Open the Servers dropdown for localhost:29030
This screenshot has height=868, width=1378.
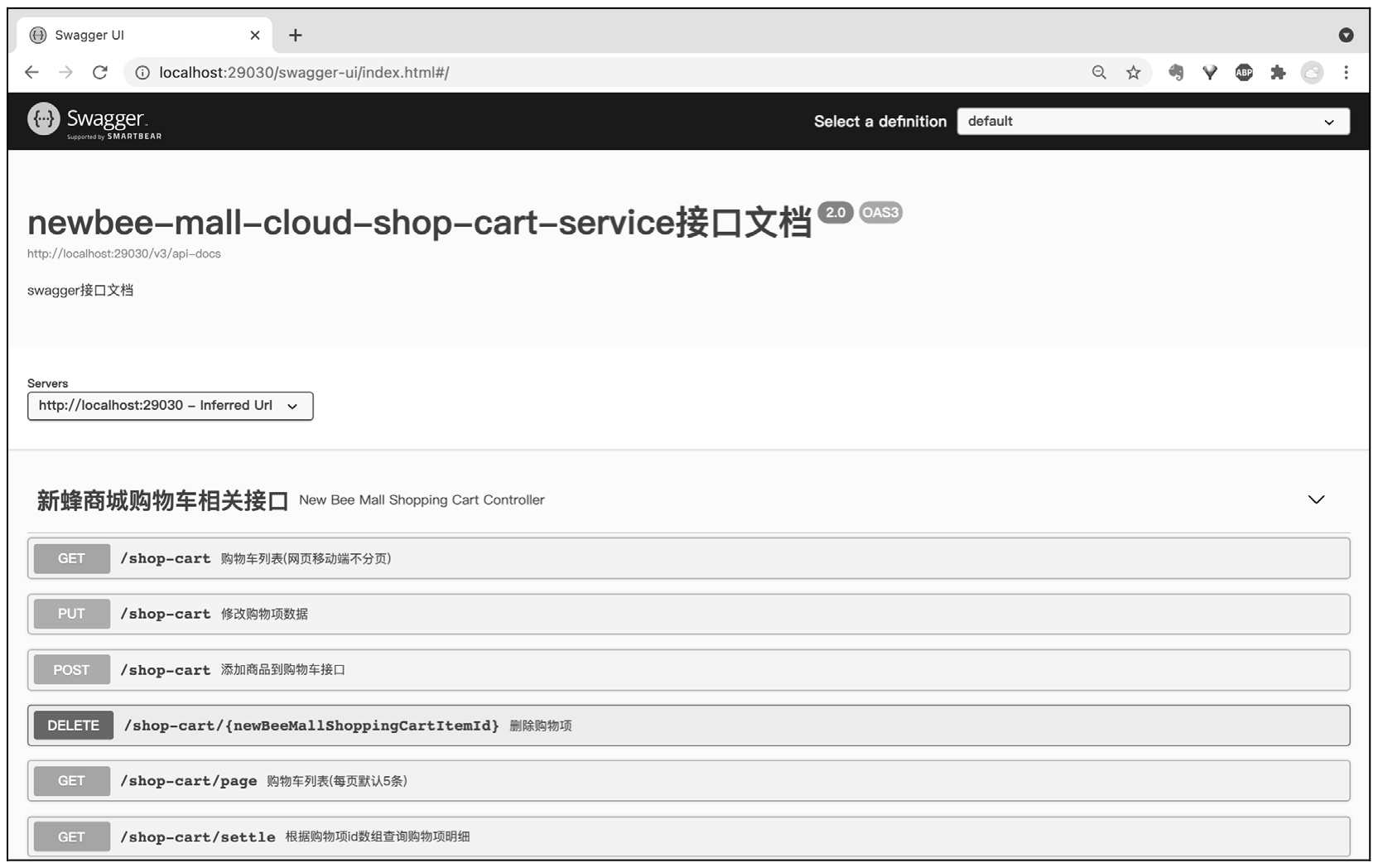click(x=170, y=406)
